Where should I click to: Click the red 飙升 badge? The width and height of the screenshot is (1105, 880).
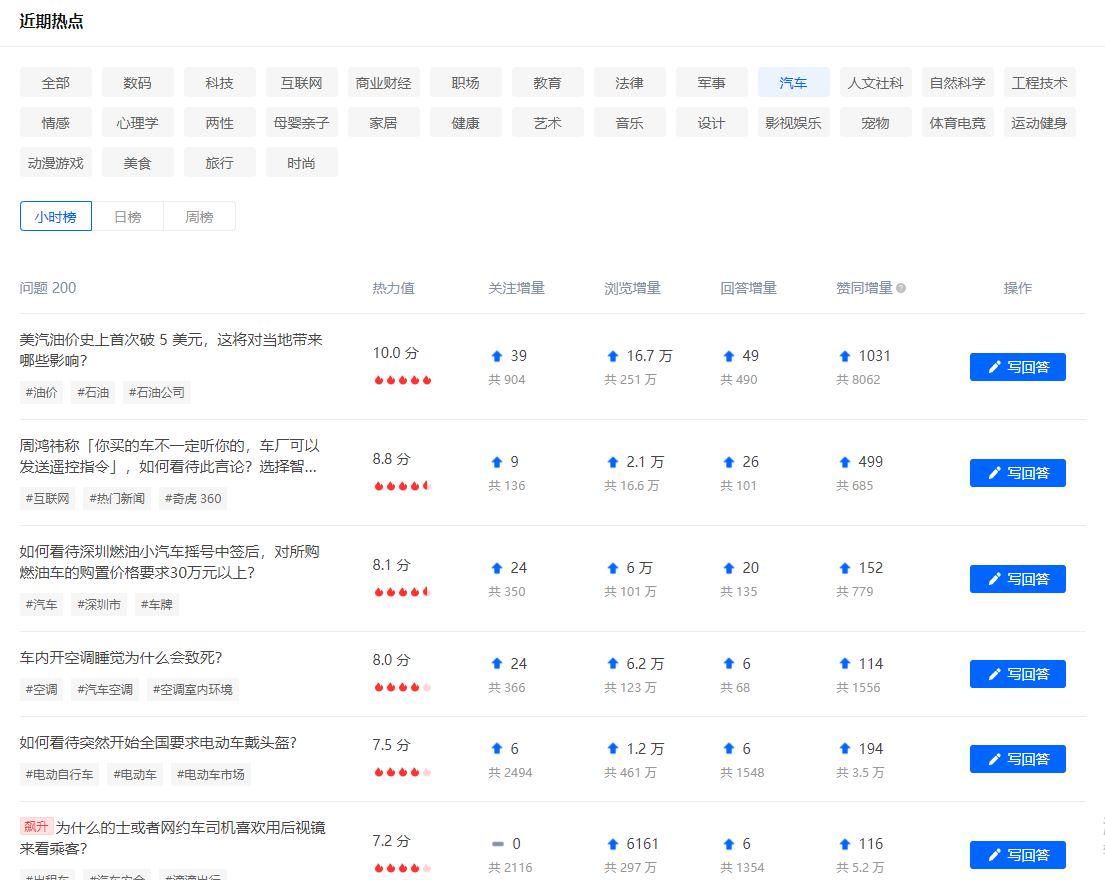36,826
